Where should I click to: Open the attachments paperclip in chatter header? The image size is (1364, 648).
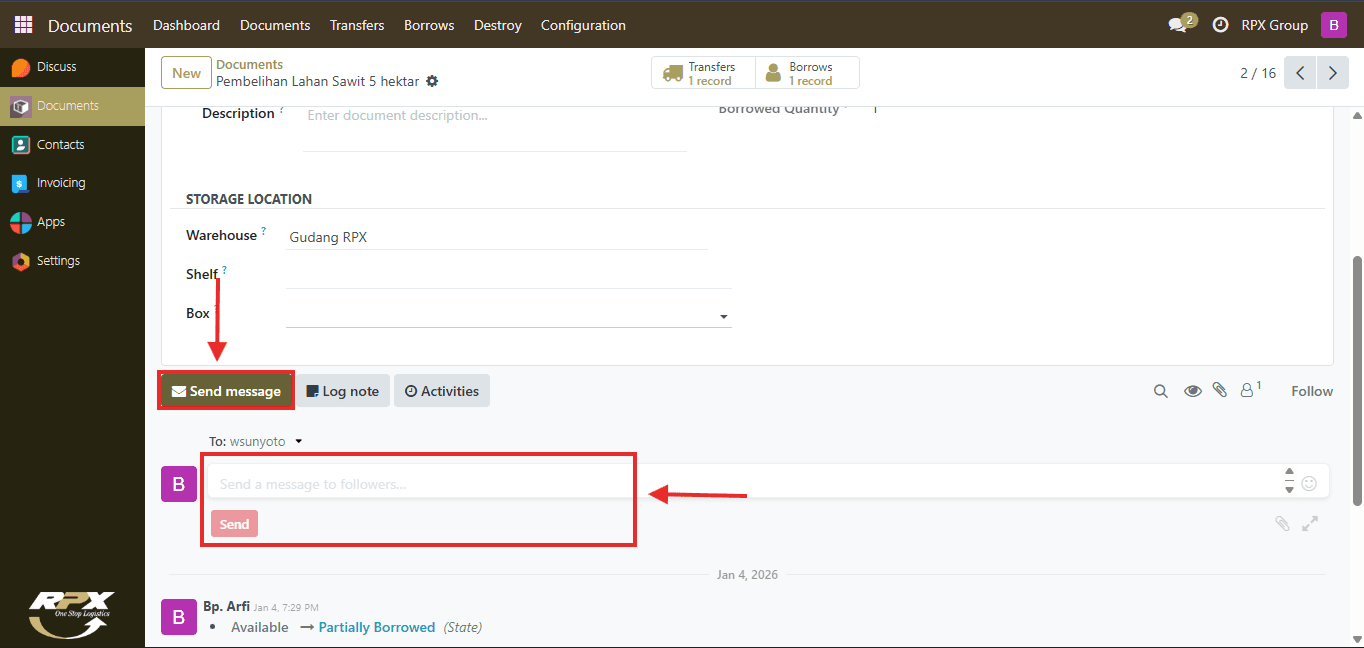tap(1220, 391)
